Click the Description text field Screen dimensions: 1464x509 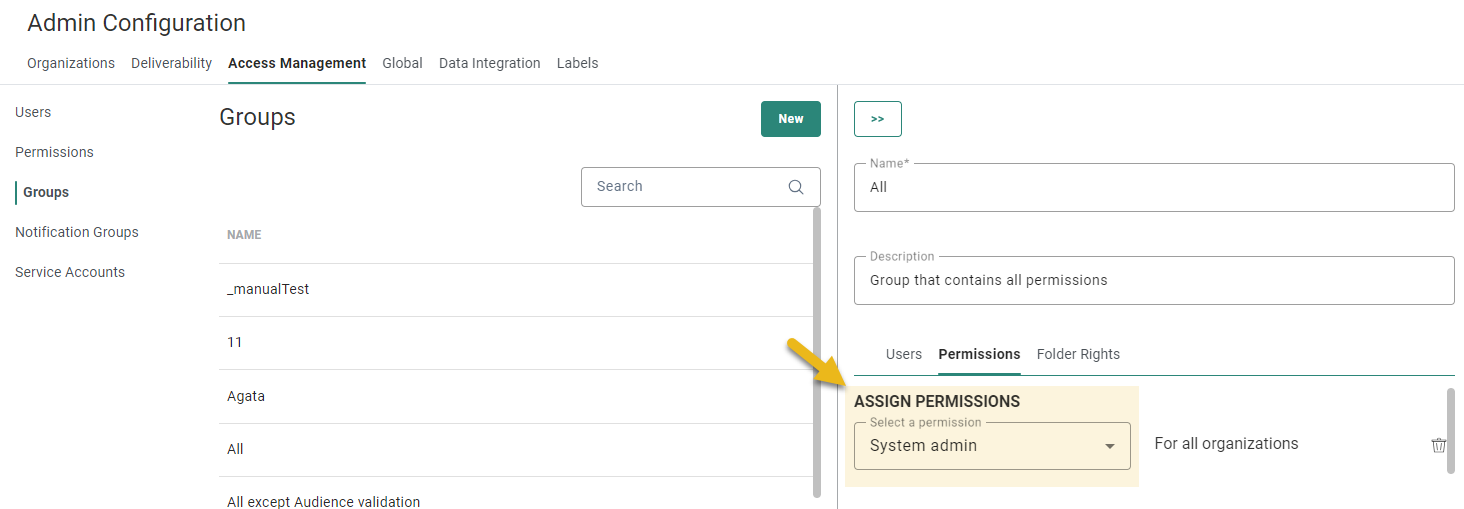pyautogui.click(x=1153, y=281)
